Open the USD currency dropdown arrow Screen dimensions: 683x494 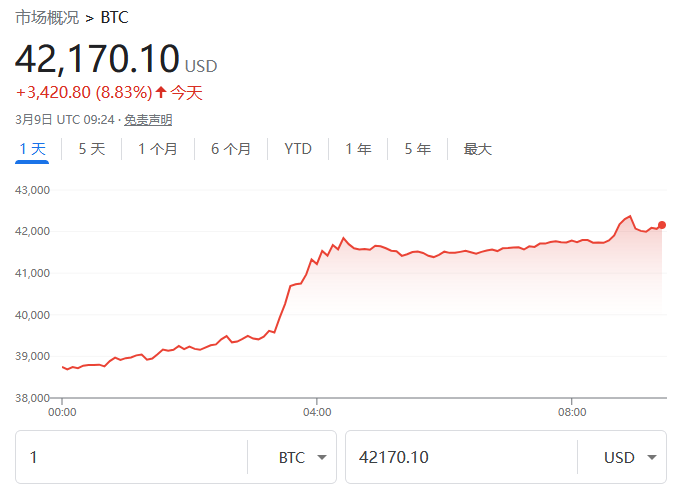(651, 458)
